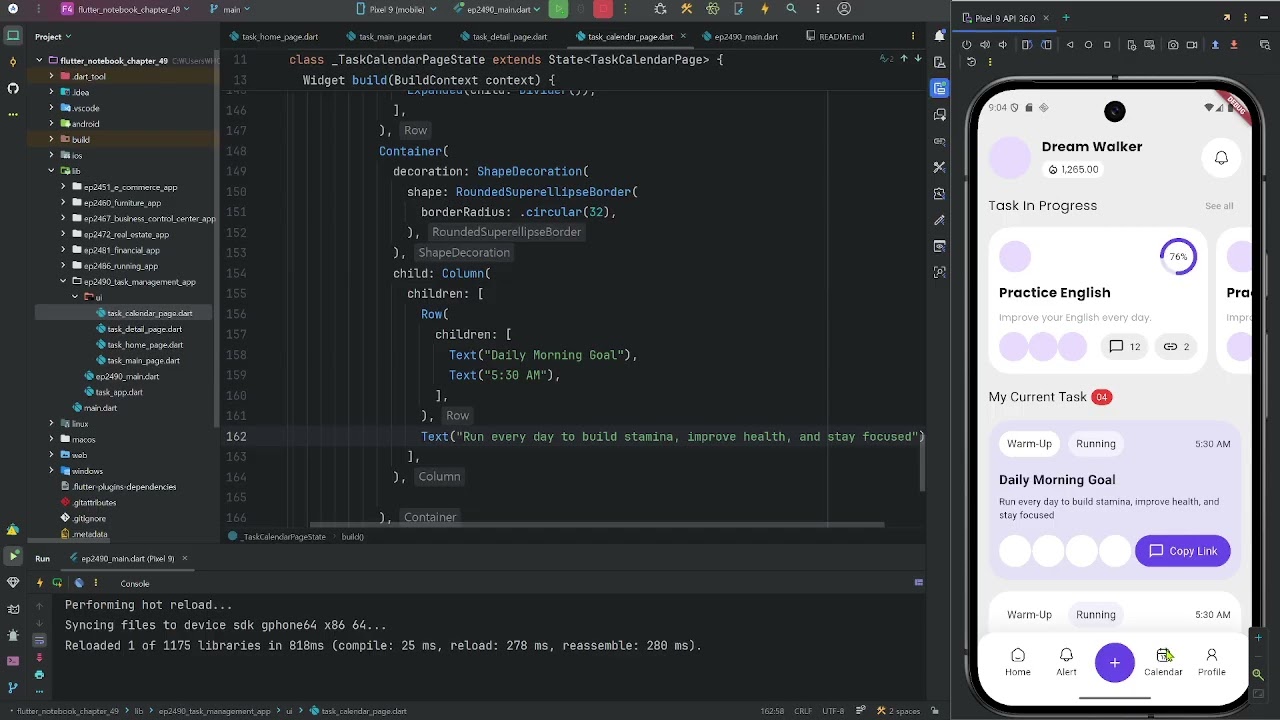The height and width of the screenshot is (720, 1280).
Task: Expand the Project view selector dropdown
Action: click(x=53, y=36)
